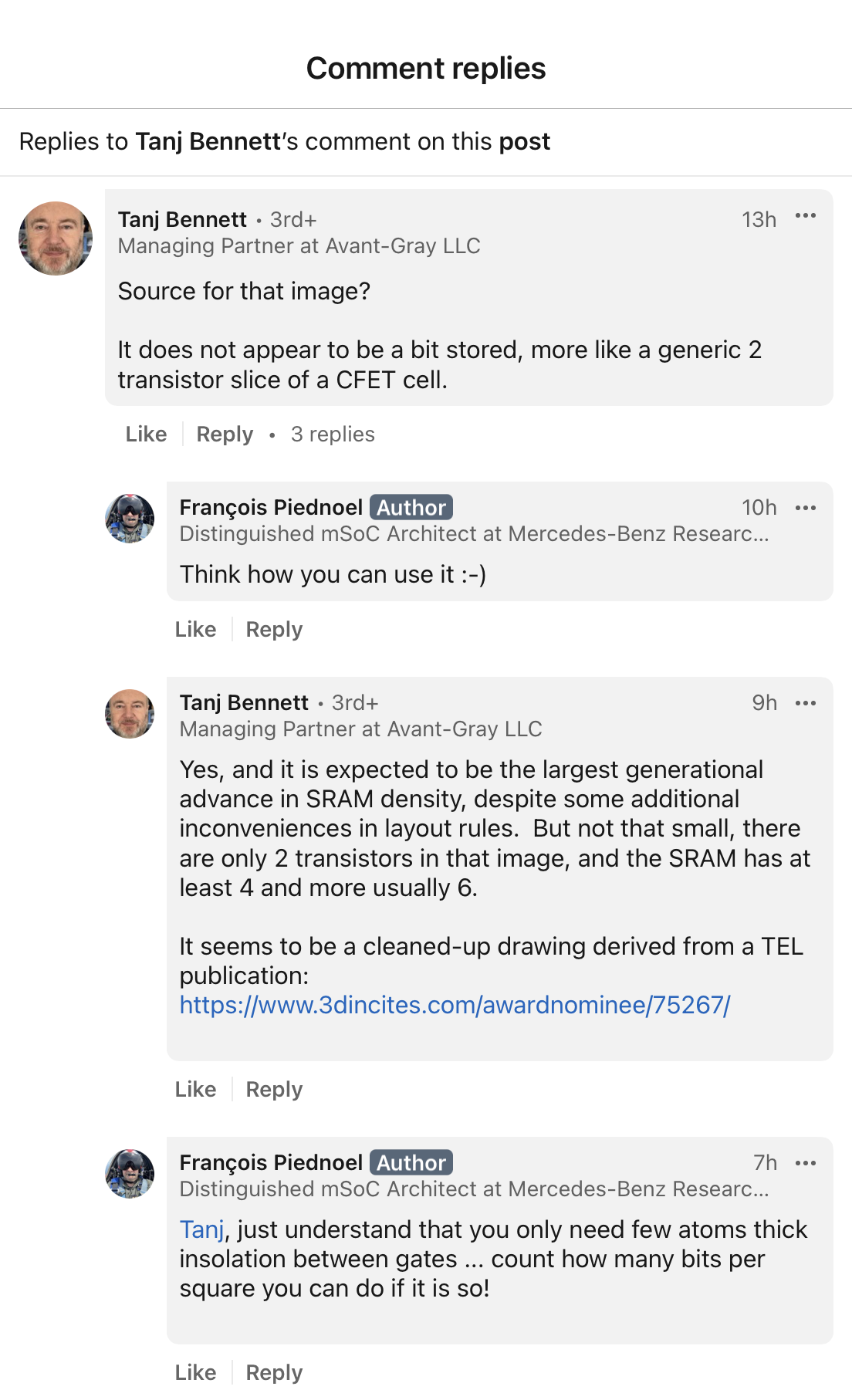This screenshot has height=1400, width=852.
Task: Reply to Tanj's top-level comment
Action: pos(225,435)
